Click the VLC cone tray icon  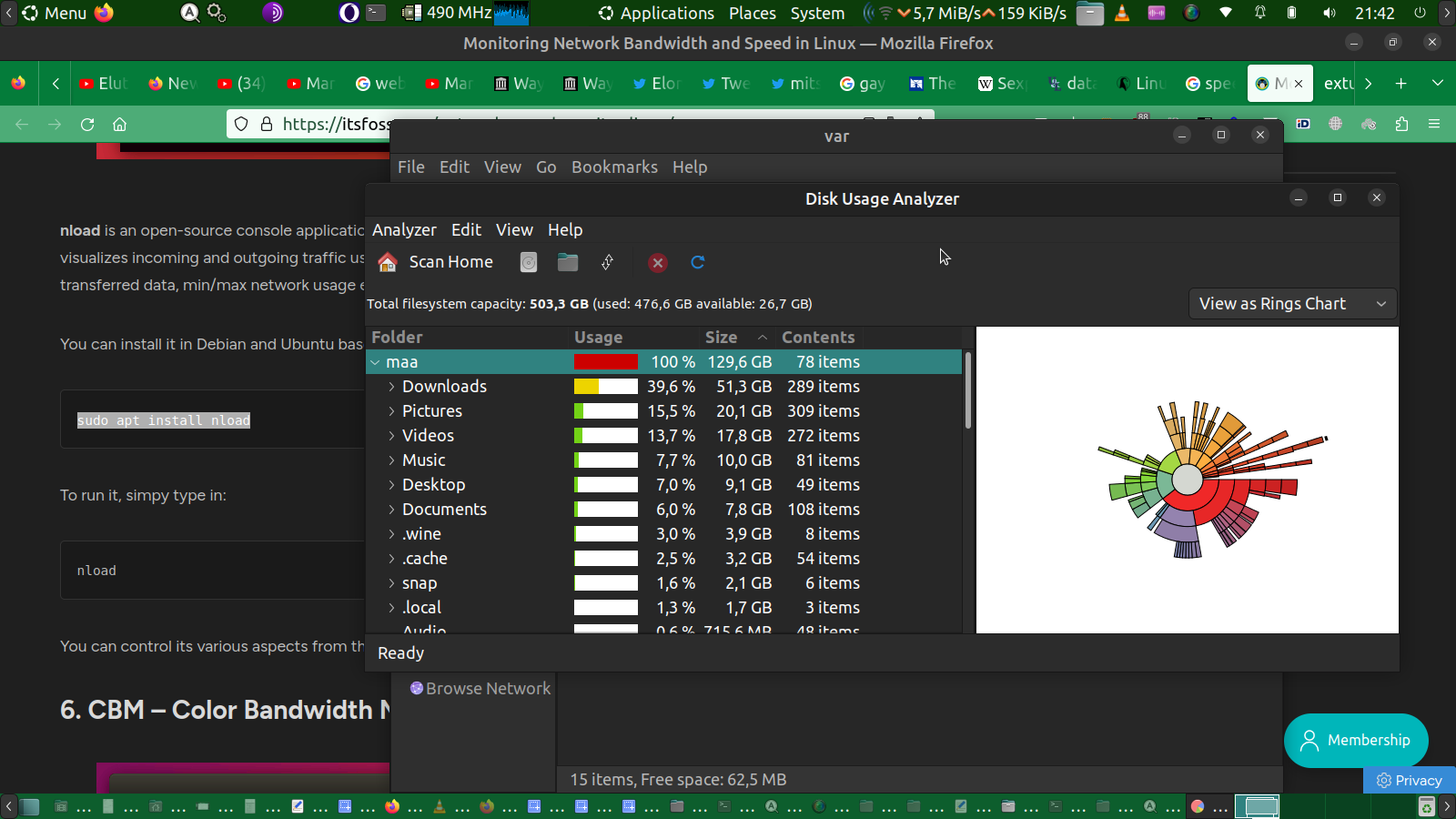(x=1122, y=13)
